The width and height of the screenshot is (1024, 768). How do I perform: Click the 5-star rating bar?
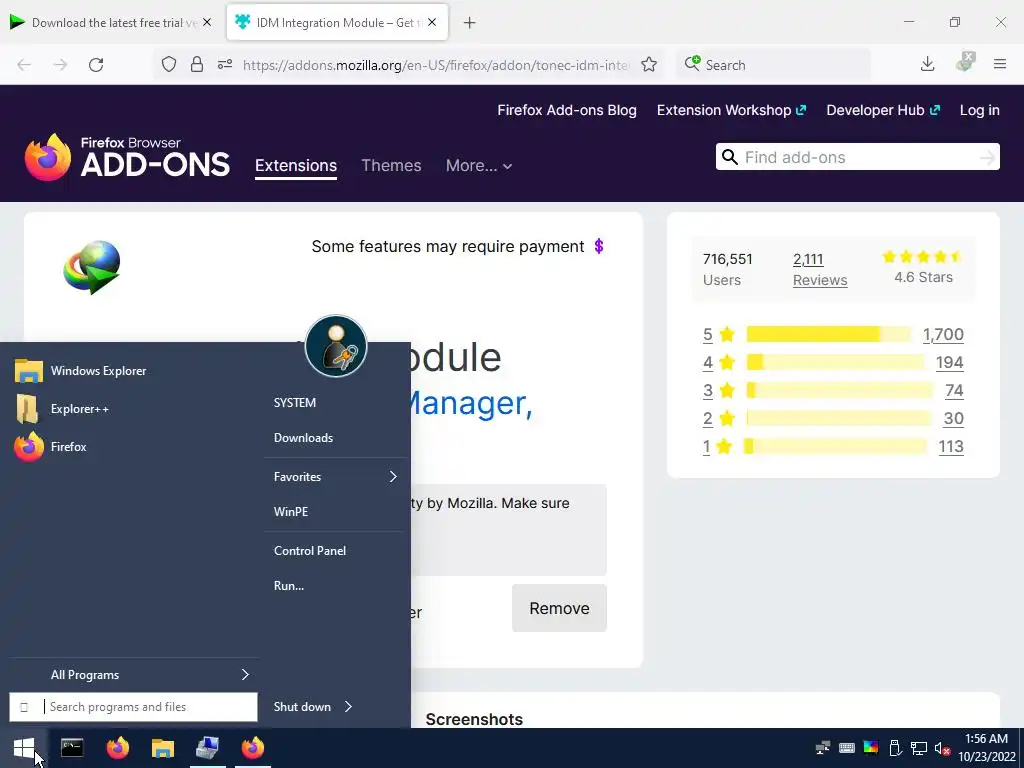pos(829,334)
